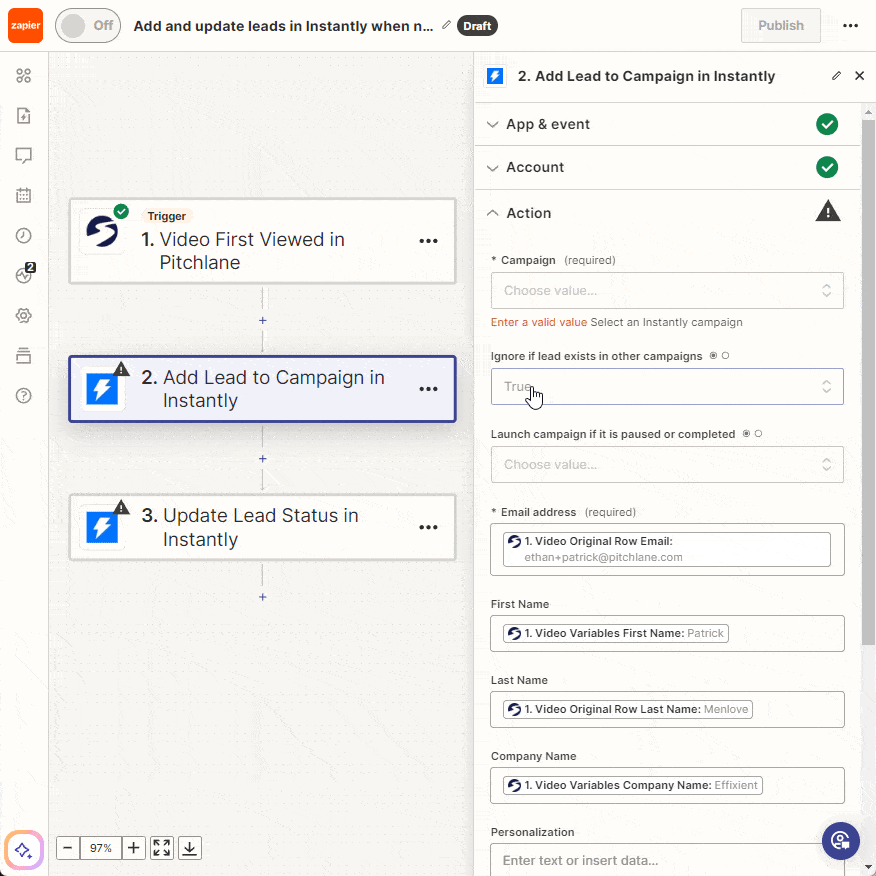Open the AI copilot sparkle button
The image size is (876, 876).
click(23, 850)
